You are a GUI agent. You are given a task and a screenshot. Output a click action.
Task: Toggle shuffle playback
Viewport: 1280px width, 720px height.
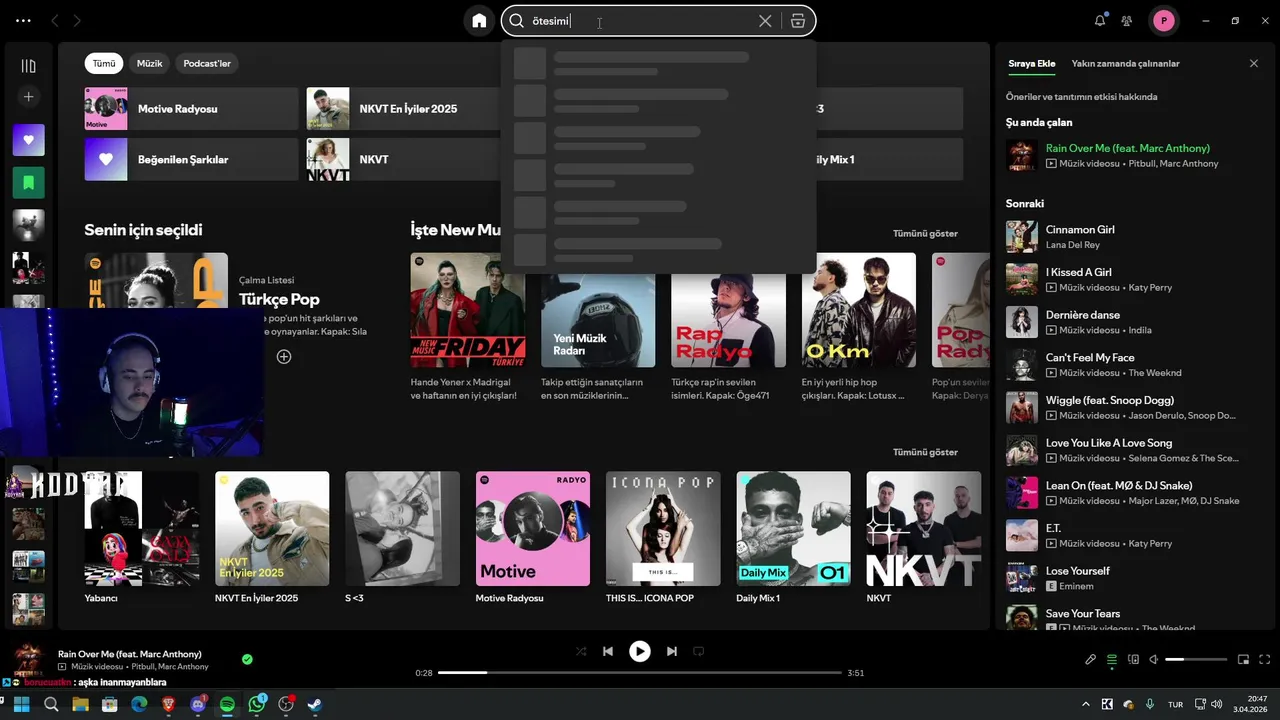[581, 651]
